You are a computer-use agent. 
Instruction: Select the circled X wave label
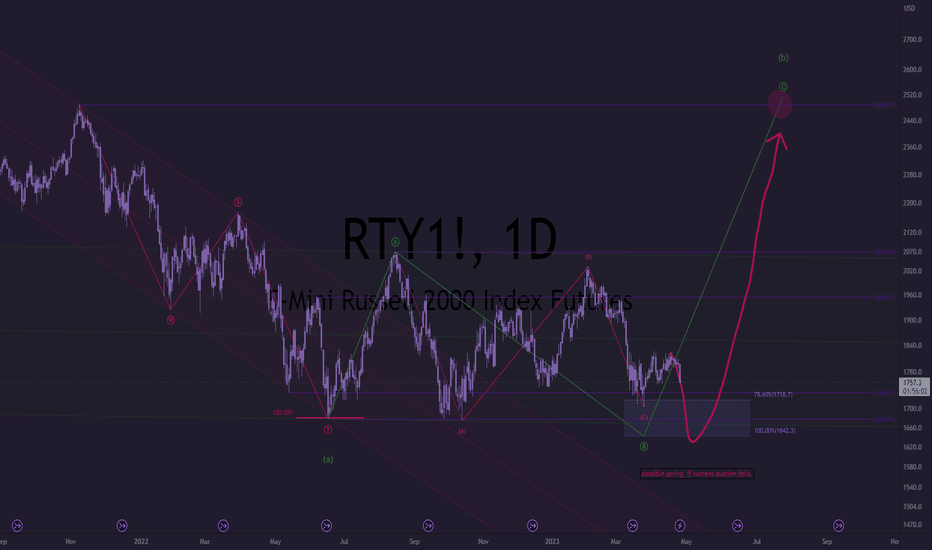coord(238,202)
